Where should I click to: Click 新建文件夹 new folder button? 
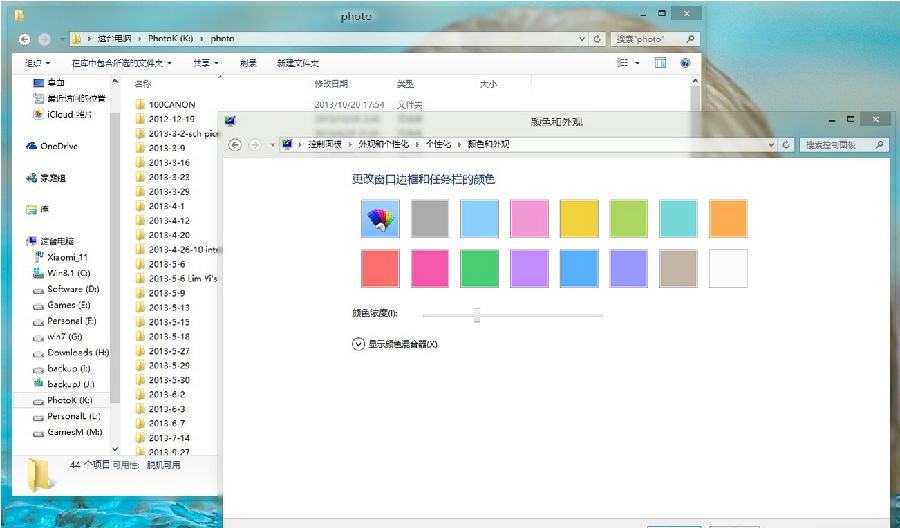click(296, 62)
